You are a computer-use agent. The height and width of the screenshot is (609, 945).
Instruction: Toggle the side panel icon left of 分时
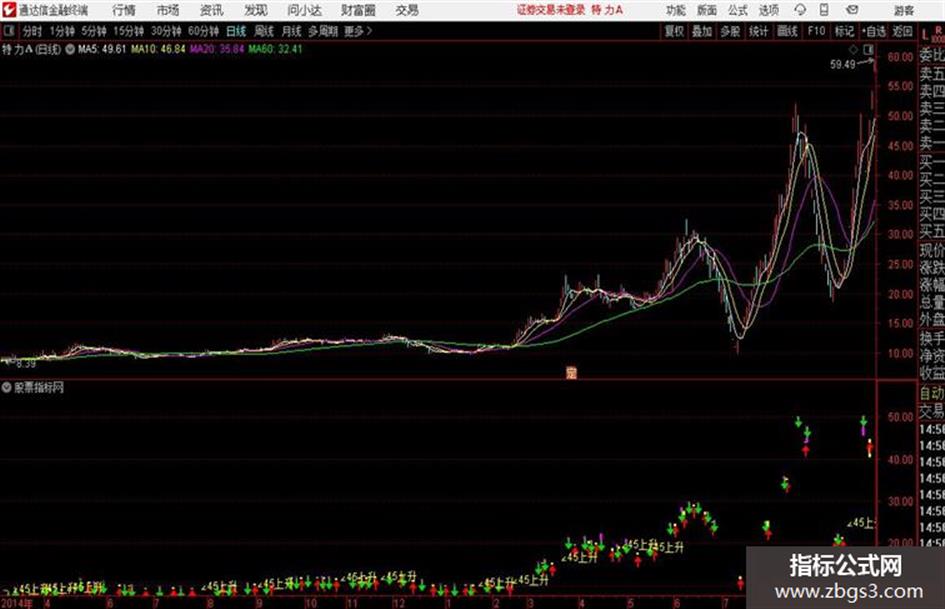(x=9, y=31)
